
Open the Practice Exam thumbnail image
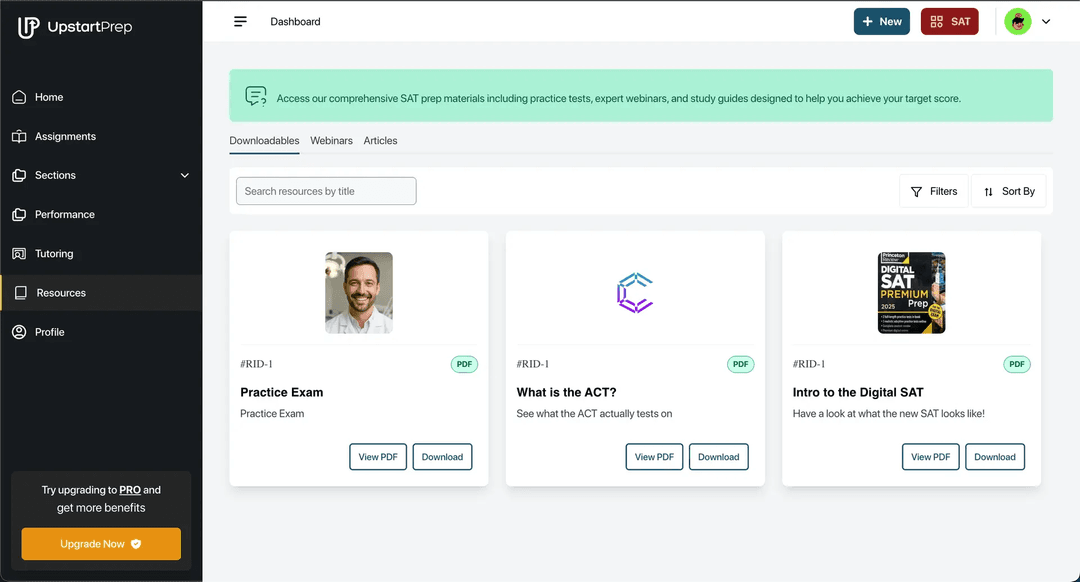358,293
